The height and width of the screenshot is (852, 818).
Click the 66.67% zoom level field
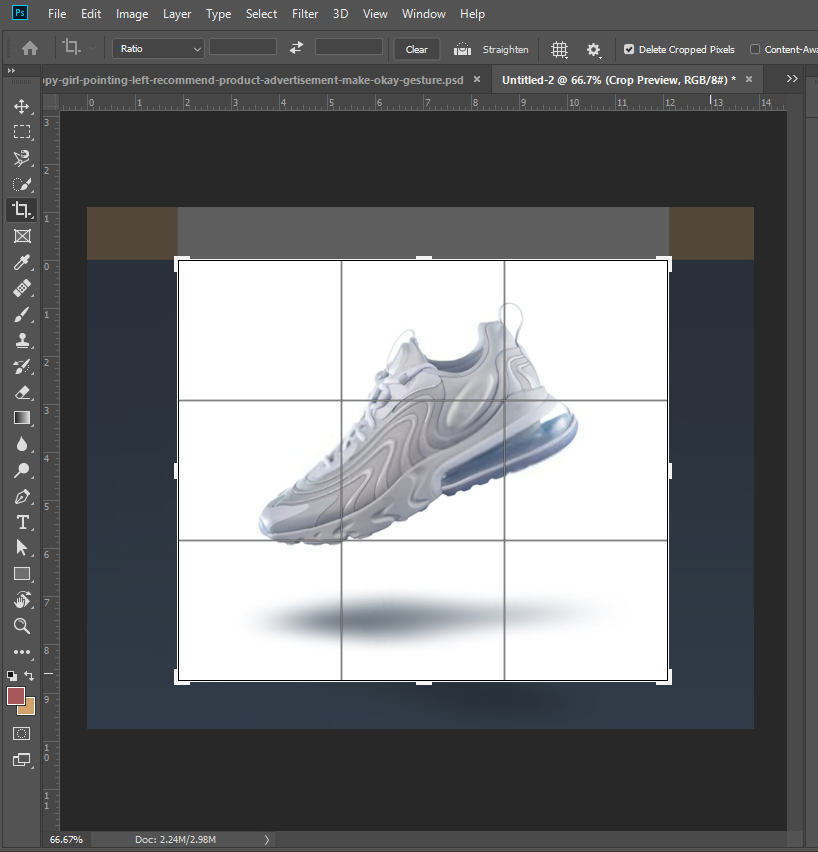tap(66, 840)
